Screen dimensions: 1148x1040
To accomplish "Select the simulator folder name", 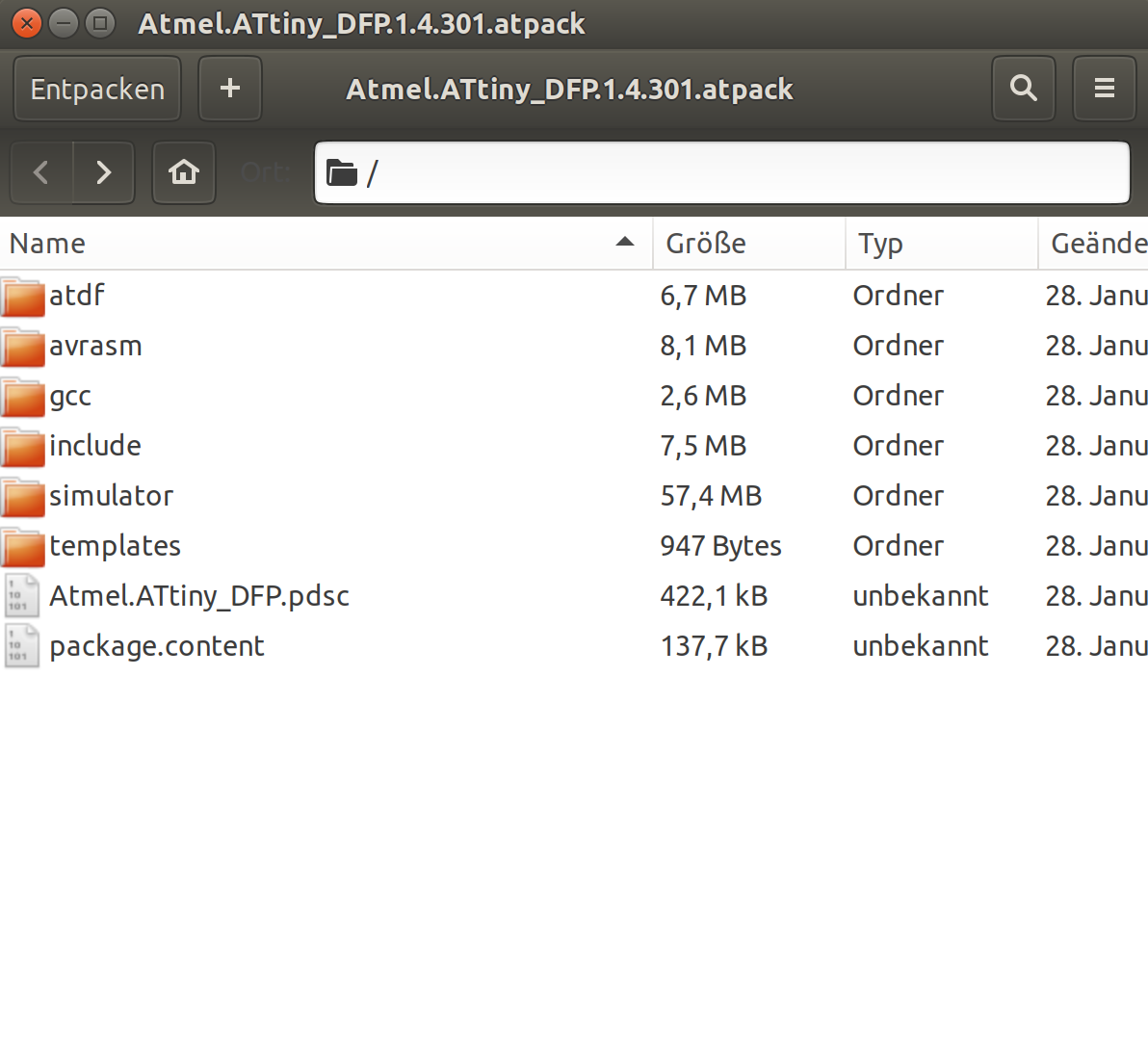I will pyautogui.click(x=112, y=496).
